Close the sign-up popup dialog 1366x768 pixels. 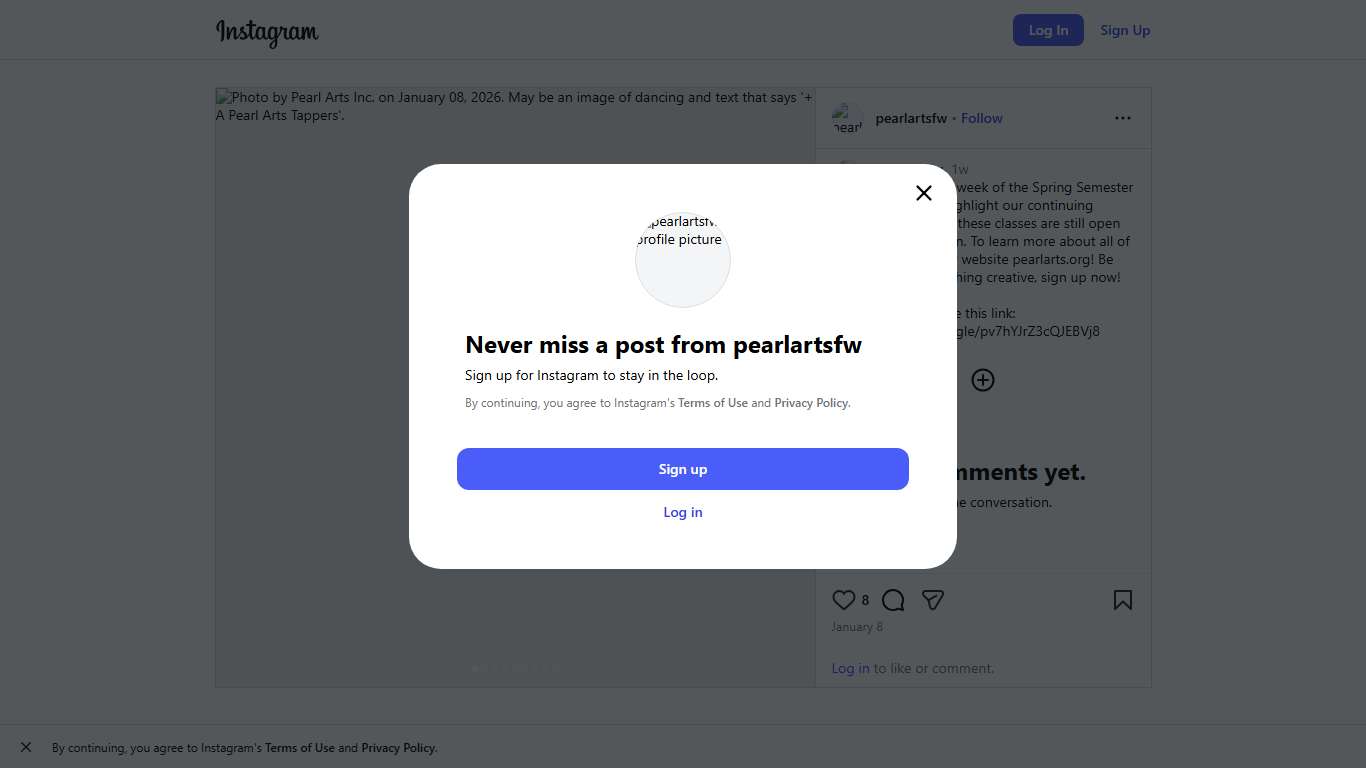(924, 193)
